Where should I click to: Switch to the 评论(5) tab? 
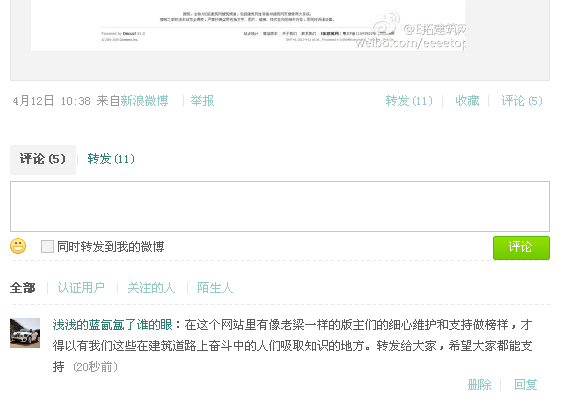(43, 159)
